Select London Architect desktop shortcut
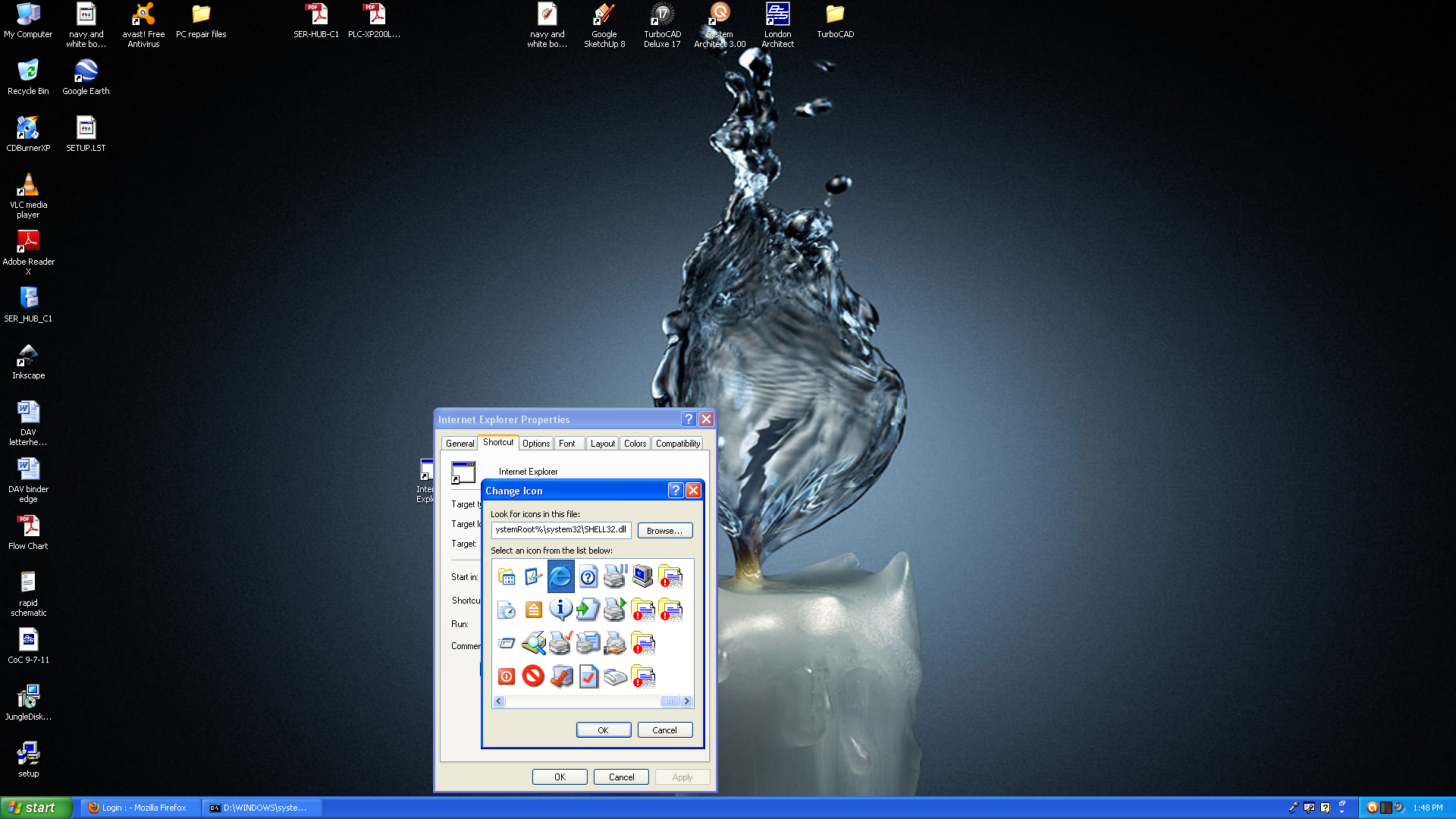Viewport: 1456px width, 819px height. tap(777, 25)
